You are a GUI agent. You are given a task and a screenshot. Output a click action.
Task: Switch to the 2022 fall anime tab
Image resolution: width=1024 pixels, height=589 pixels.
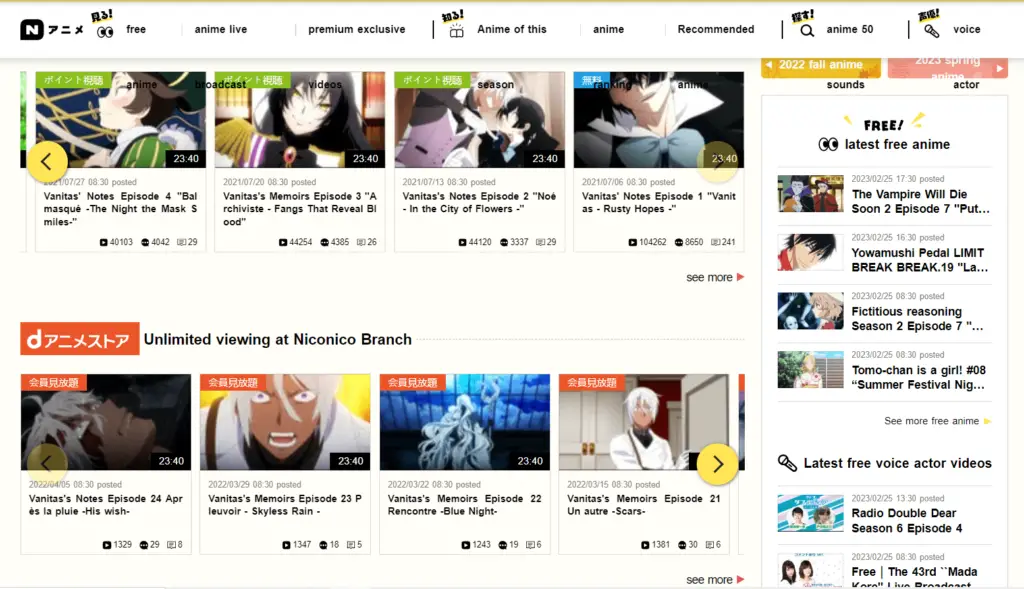click(x=820, y=65)
